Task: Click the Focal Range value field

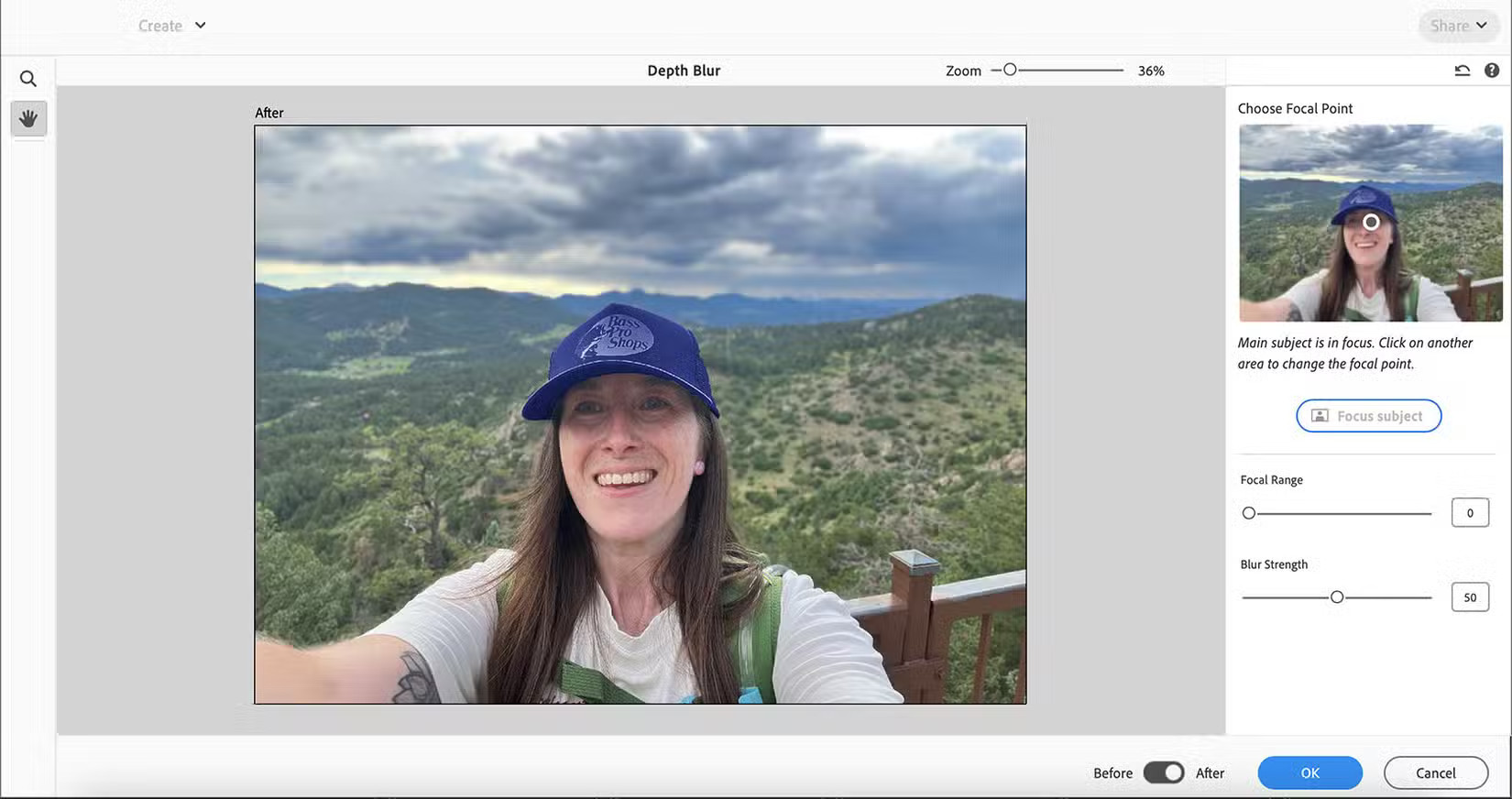Action: tap(1470, 513)
